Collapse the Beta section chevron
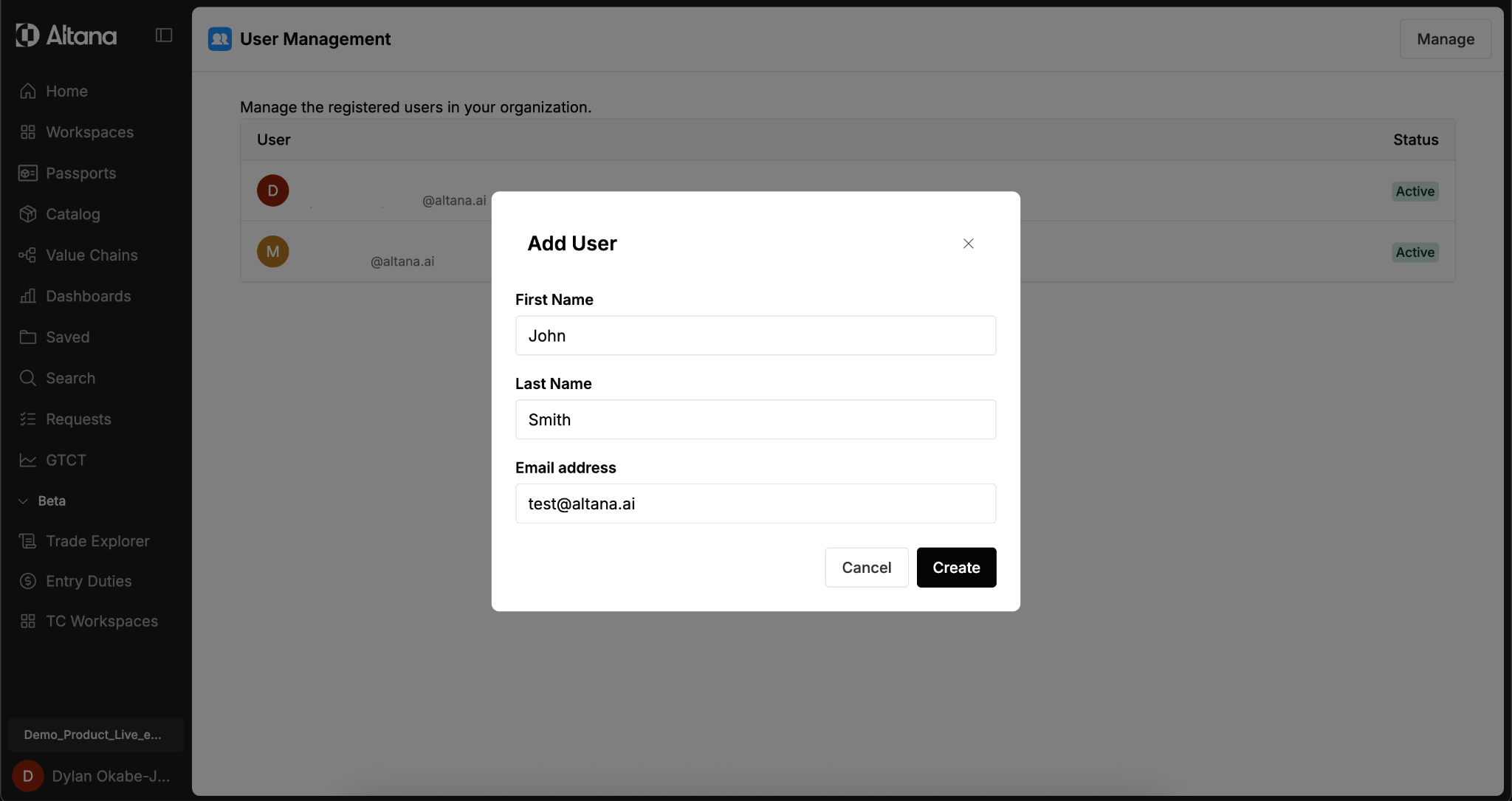The height and width of the screenshot is (801, 1512). pyautogui.click(x=23, y=501)
